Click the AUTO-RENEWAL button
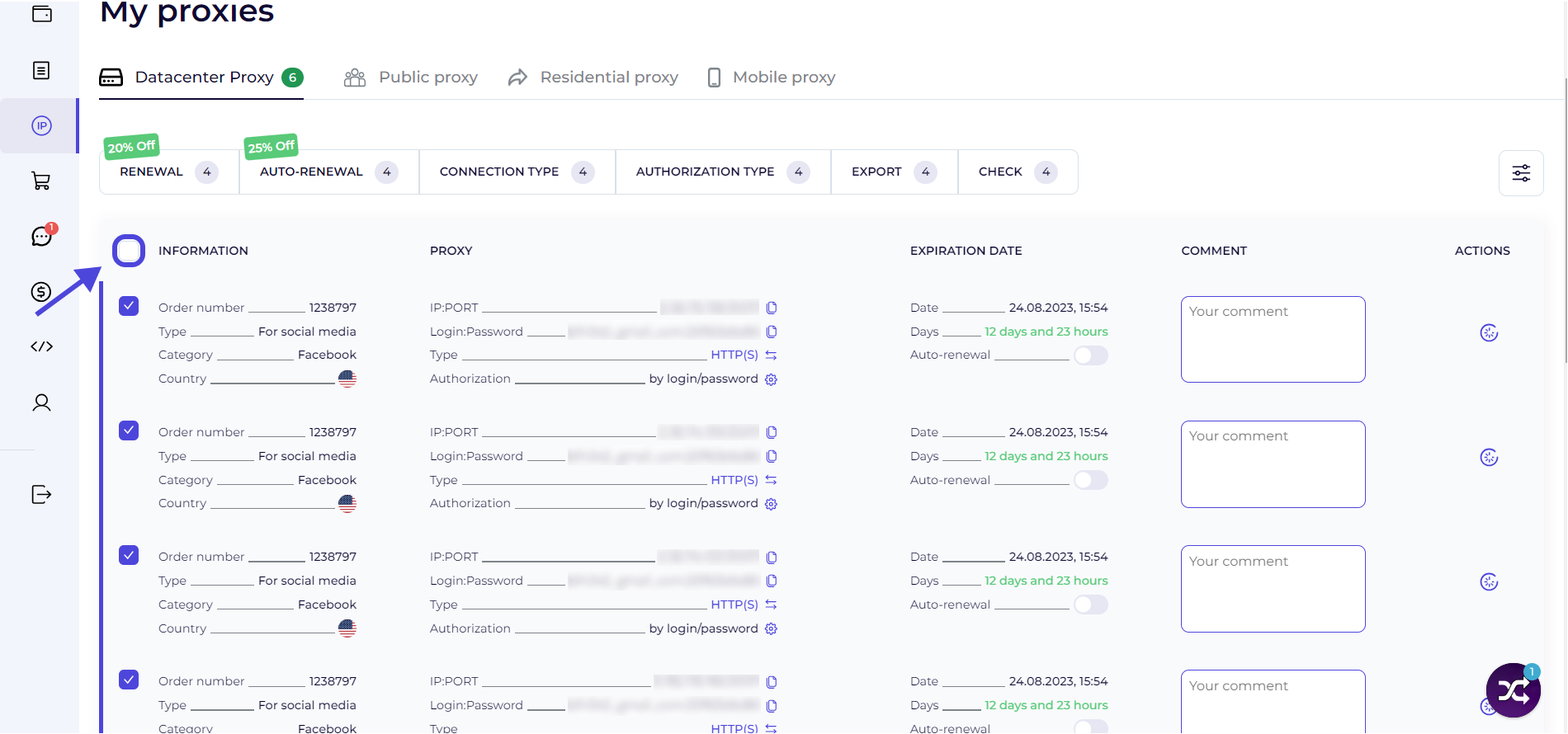This screenshot has width=1568, height=734. pyautogui.click(x=329, y=172)
